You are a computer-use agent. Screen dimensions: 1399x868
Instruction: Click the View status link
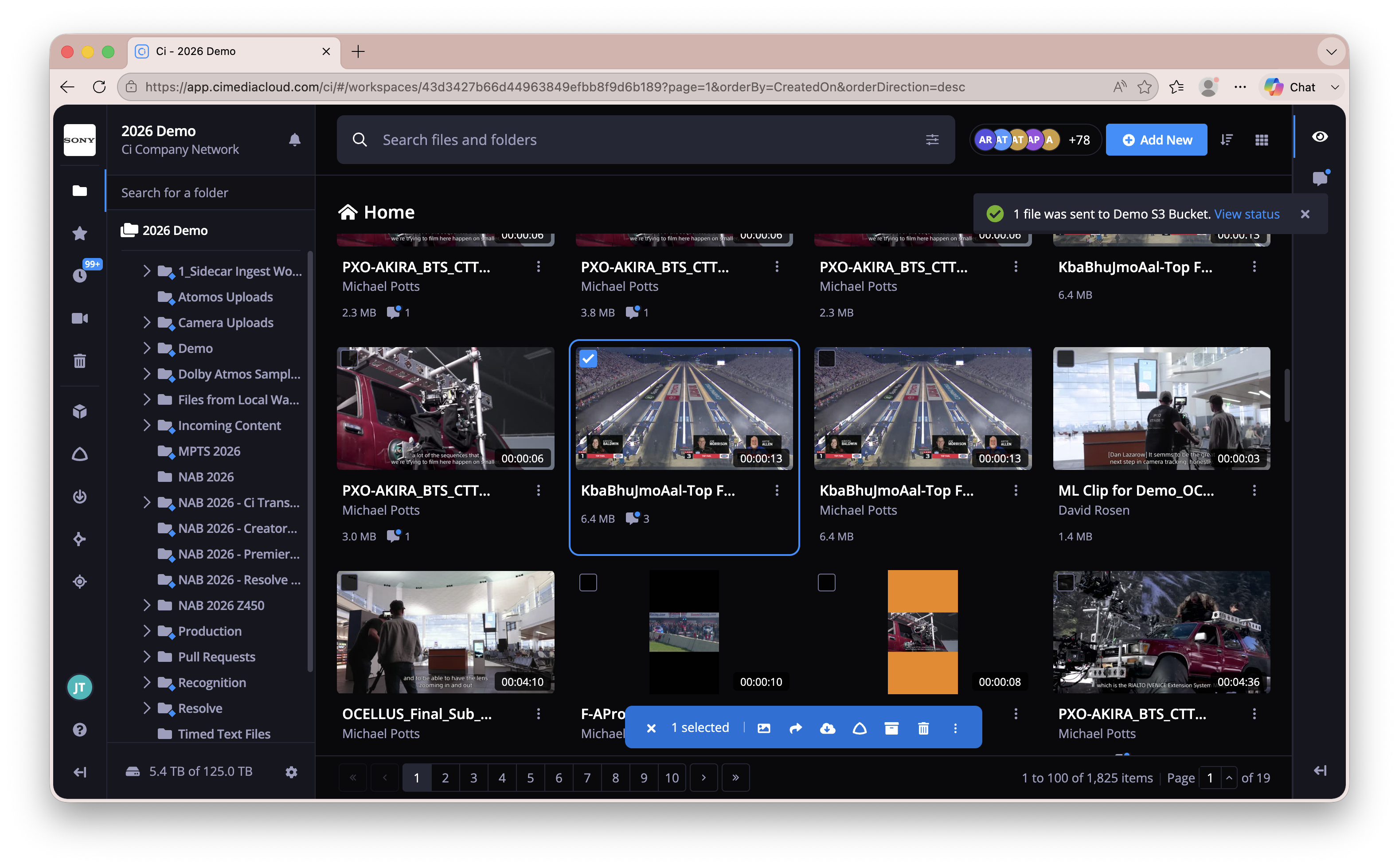(x=1247, y=214)
